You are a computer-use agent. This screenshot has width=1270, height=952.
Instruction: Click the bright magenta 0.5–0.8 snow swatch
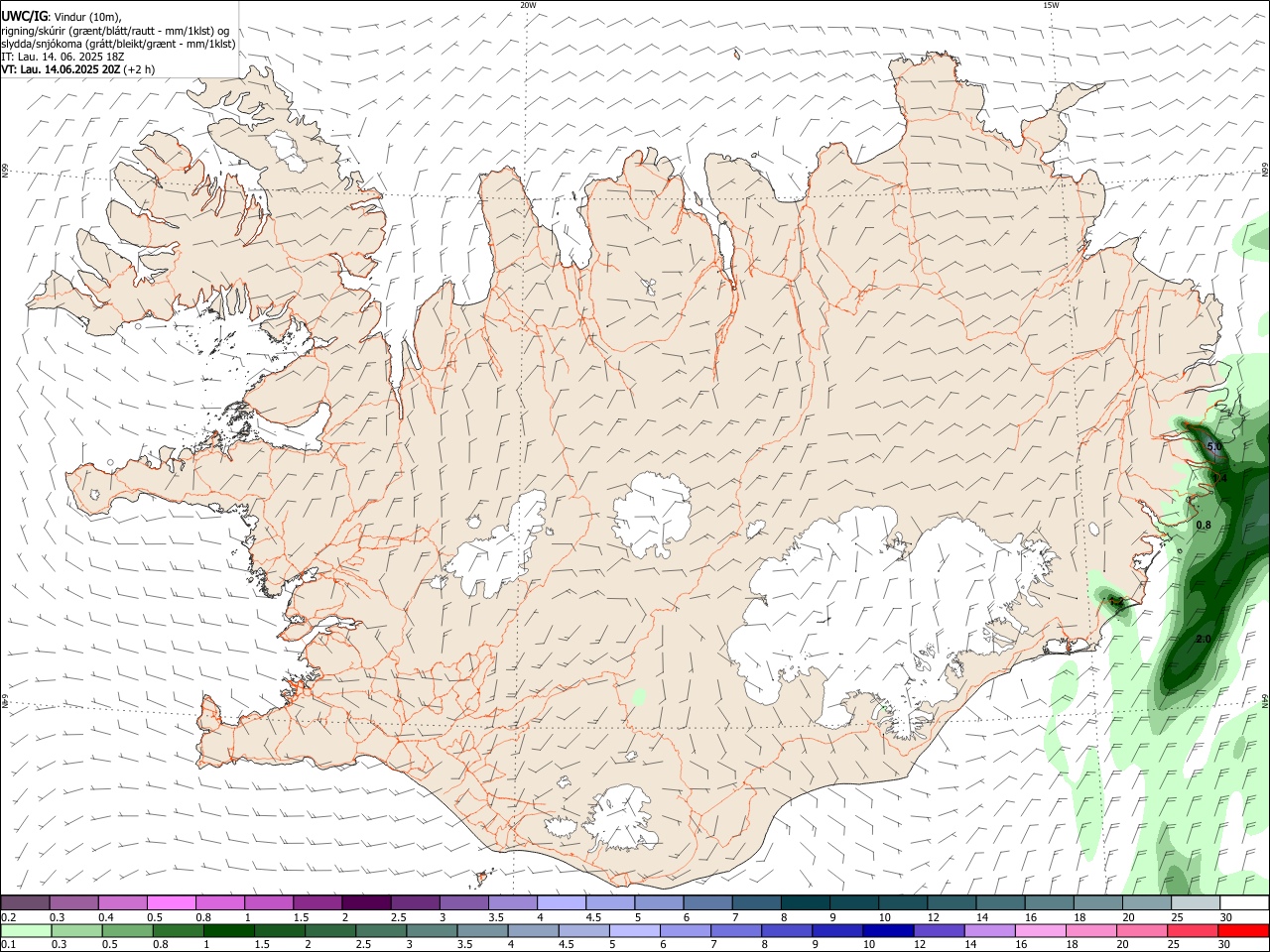pyautogui.click(x=172, y=902)
